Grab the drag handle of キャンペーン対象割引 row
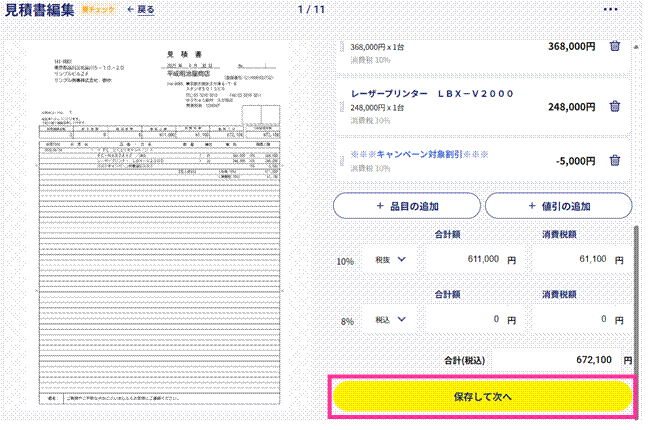Viewport: 648px width, 430px height. (x=342, y=161)
